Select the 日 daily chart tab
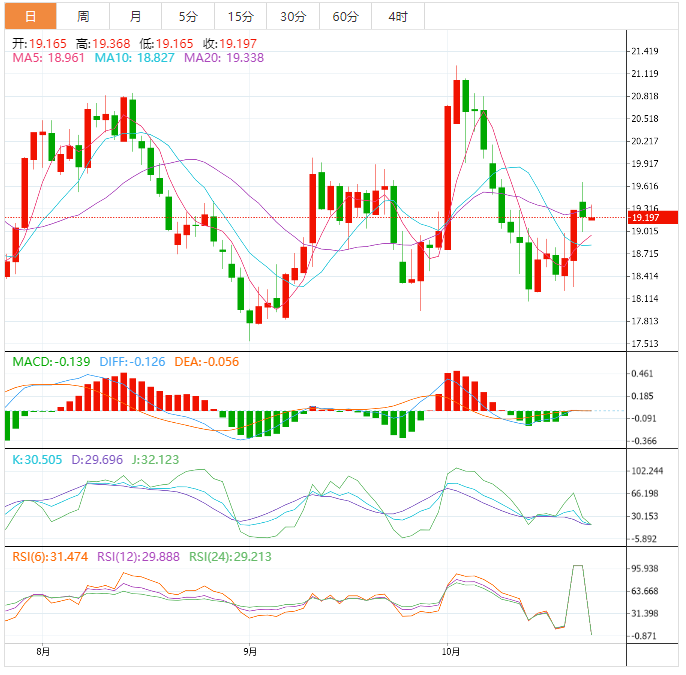Image resolution: width=686 pixels, height=675 pixels. point(31,16)
